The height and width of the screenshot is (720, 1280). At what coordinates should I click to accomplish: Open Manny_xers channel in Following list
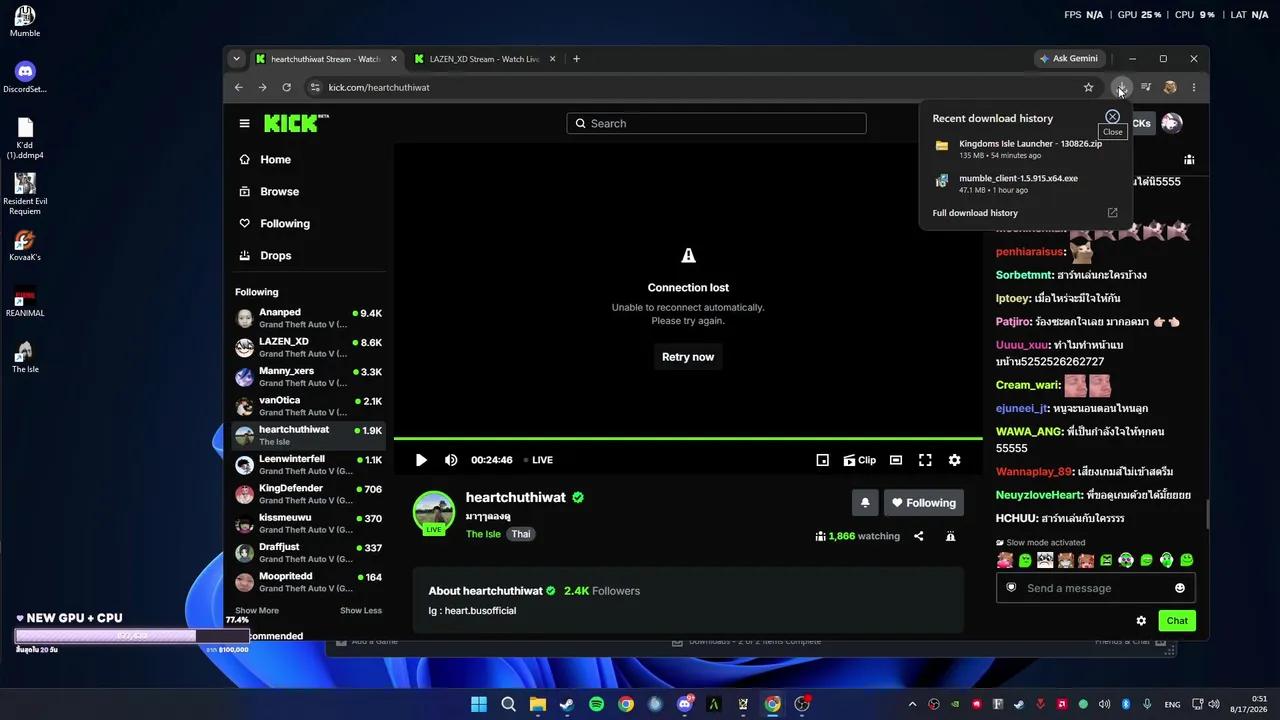(309, 377)
